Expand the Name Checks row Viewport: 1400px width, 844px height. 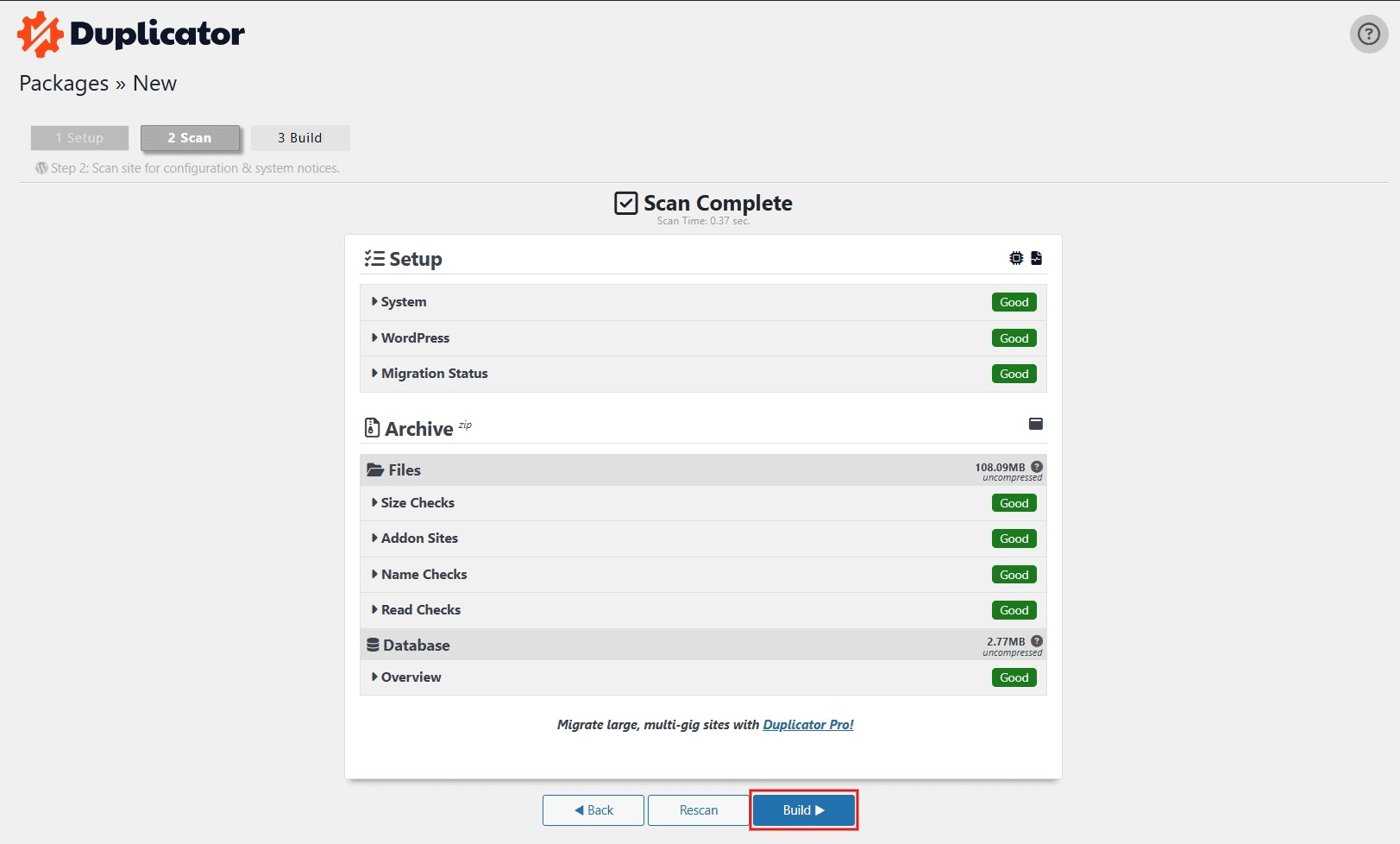pyautogui.click(x=423, y=575)
